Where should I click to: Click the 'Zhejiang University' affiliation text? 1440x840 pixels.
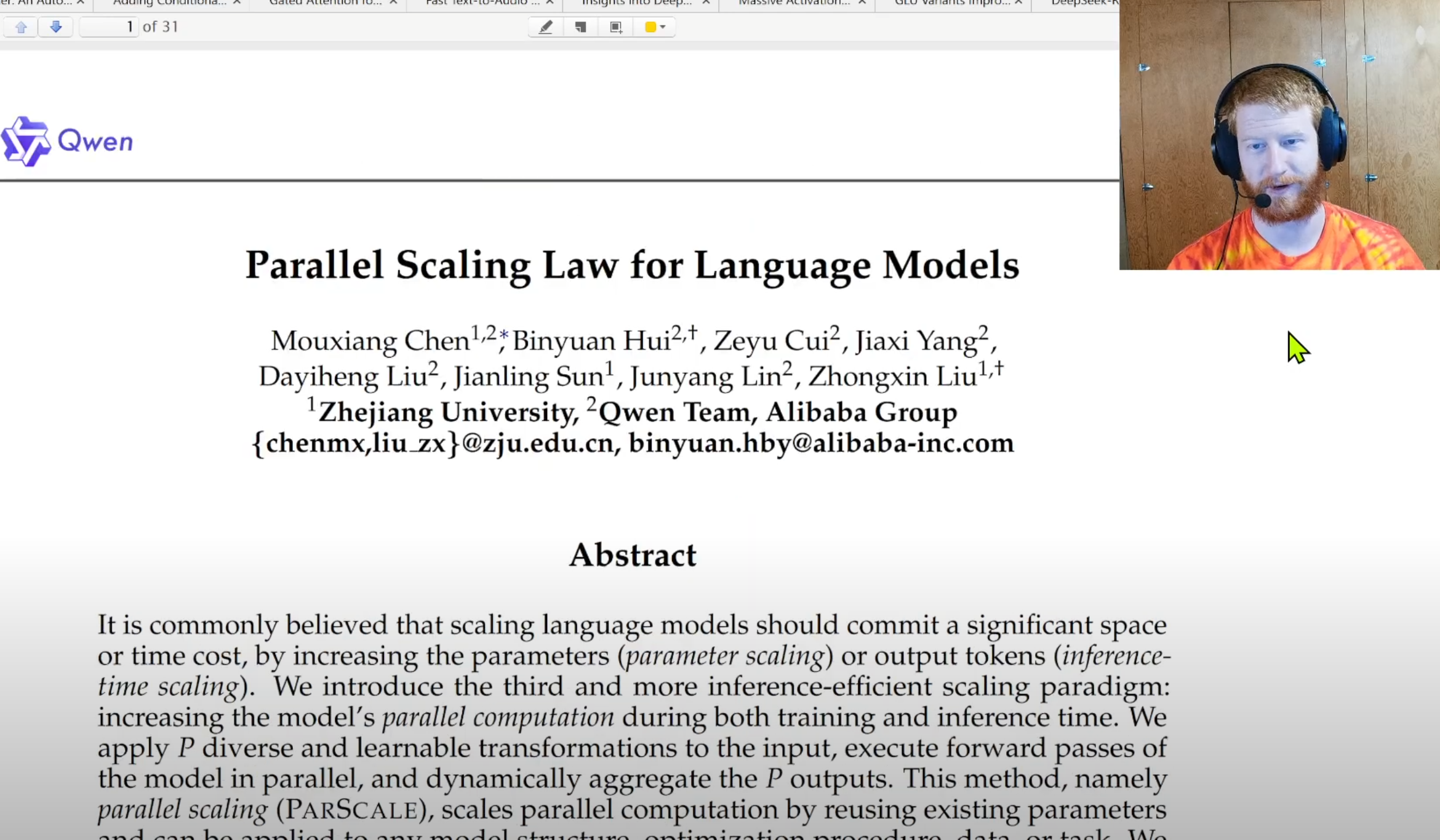(446, 412)
